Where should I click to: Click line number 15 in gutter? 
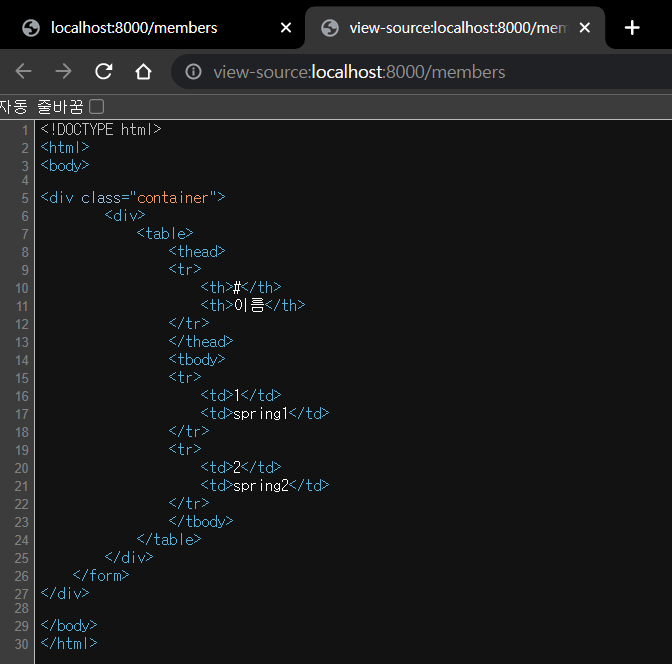coord(22,378)
